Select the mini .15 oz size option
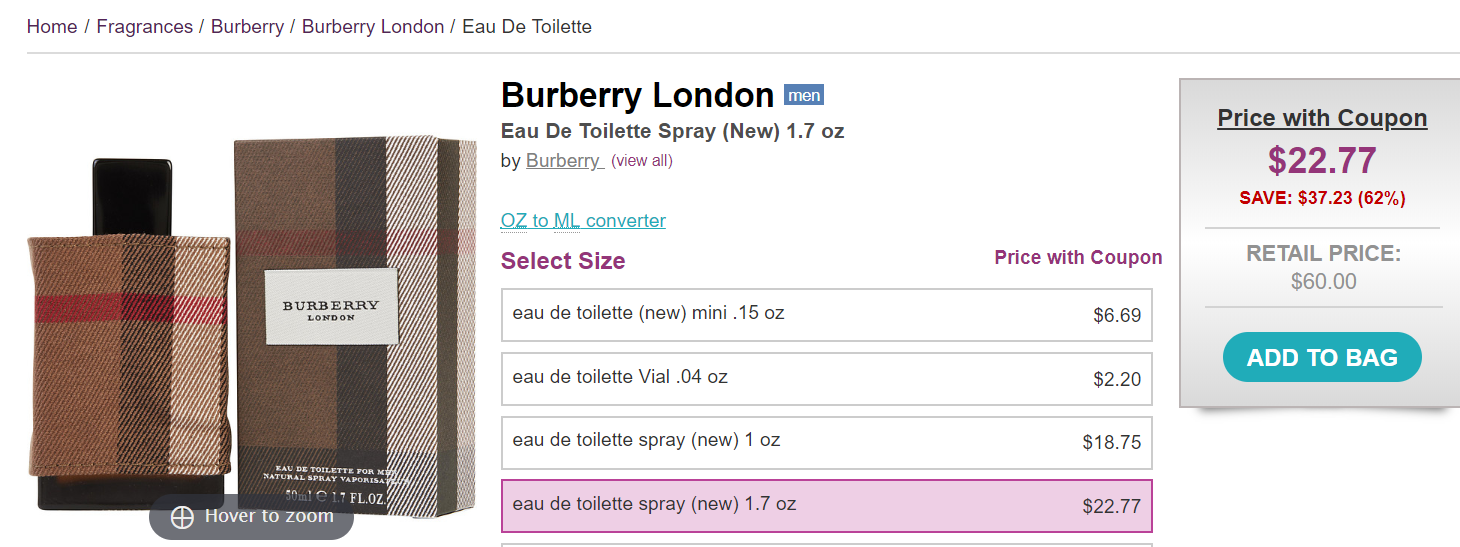 [826, 315]
